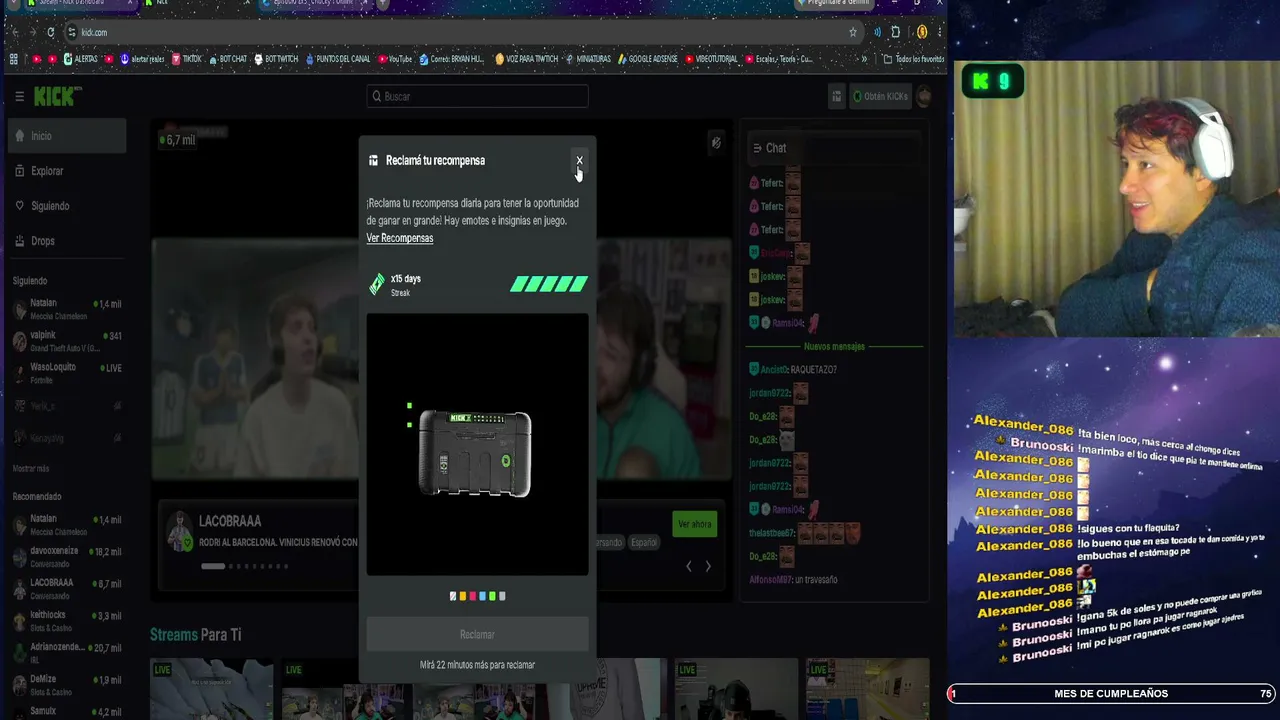Open recommended channel davooxeneize
The width and height of the screenshot is (1280, 720).
66,557
